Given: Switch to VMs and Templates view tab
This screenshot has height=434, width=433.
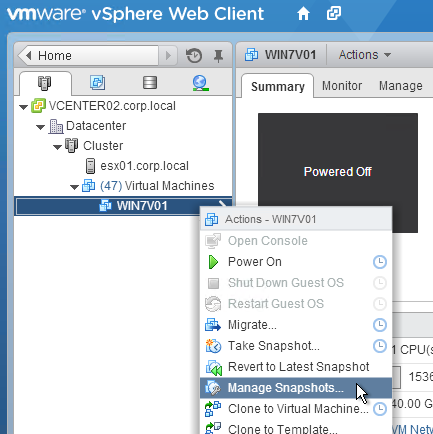Looking at the screenshot, I should click(x=98, y=82).
